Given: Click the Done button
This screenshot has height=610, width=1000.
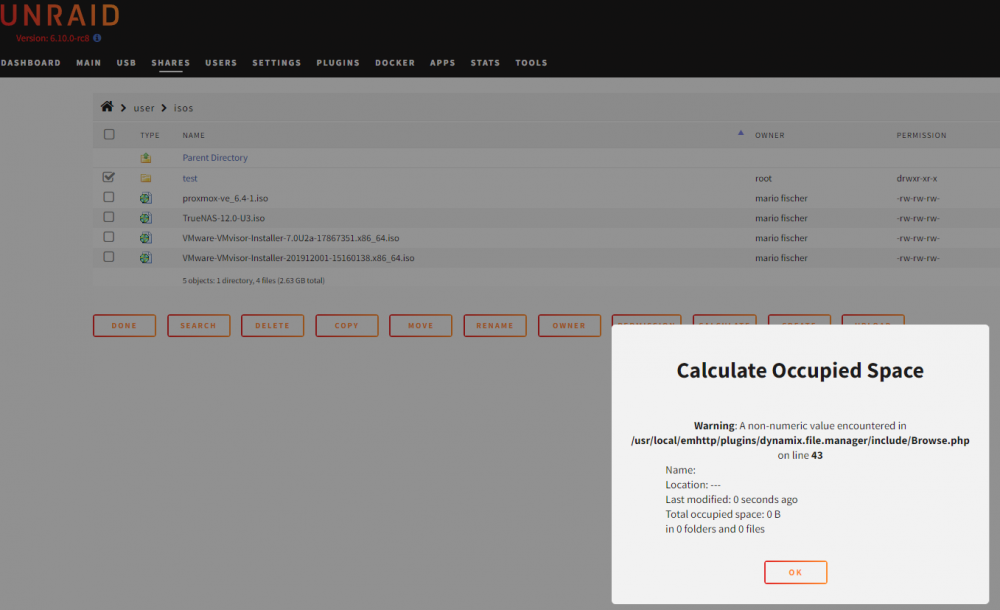Looking at the screenshot, I should [x=124, y=325].
